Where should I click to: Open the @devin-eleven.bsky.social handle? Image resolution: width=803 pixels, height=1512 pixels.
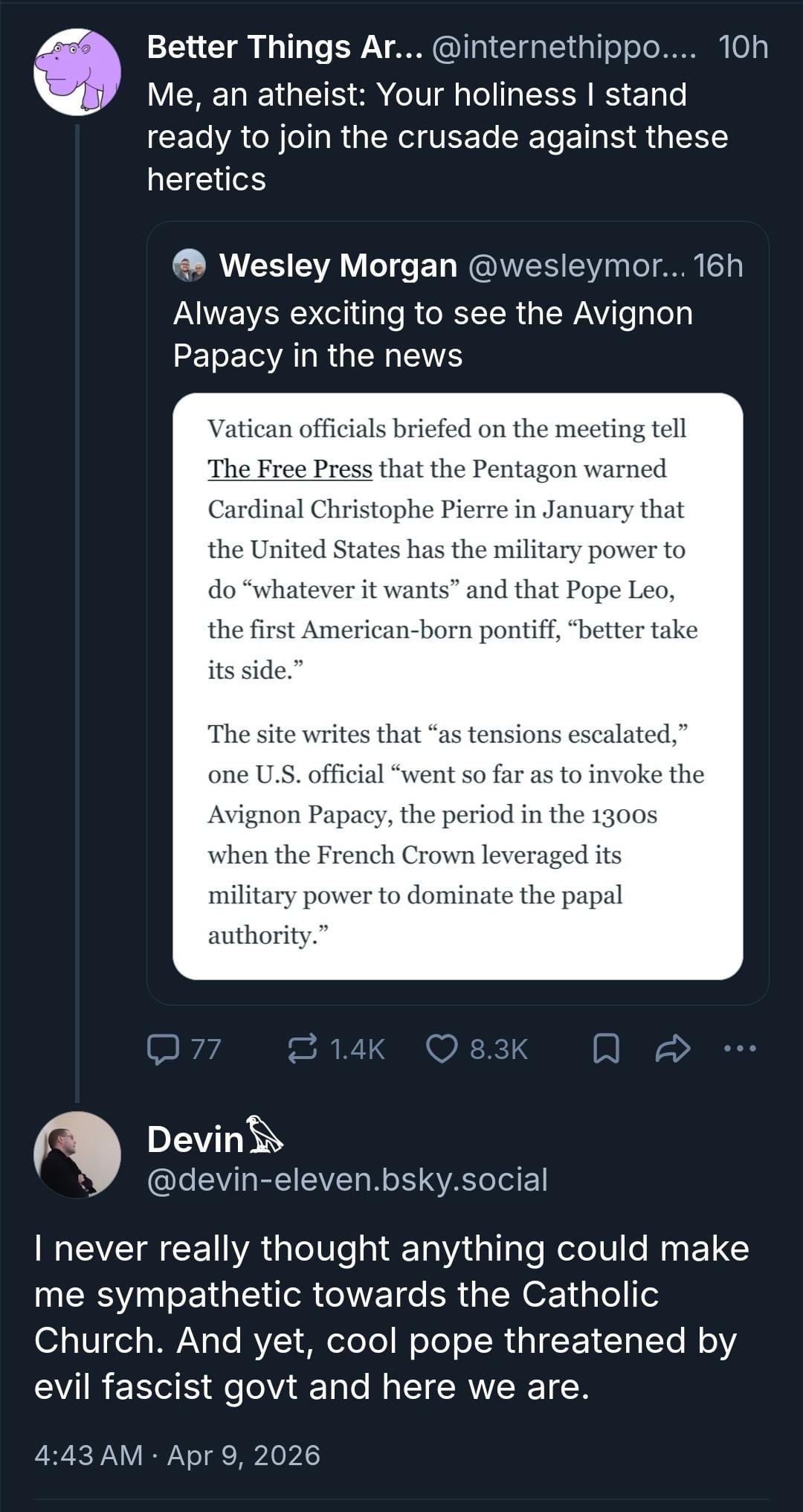(x=347, y=1180)
